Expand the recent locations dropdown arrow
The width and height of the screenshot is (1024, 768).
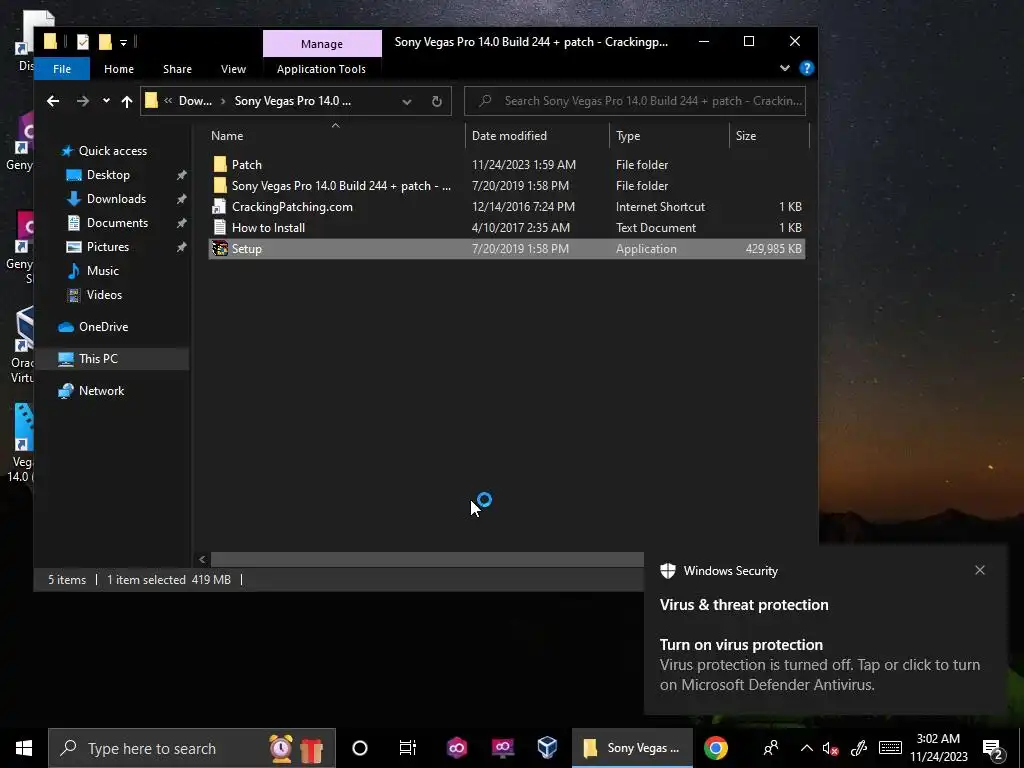click(x=106, y=101)
